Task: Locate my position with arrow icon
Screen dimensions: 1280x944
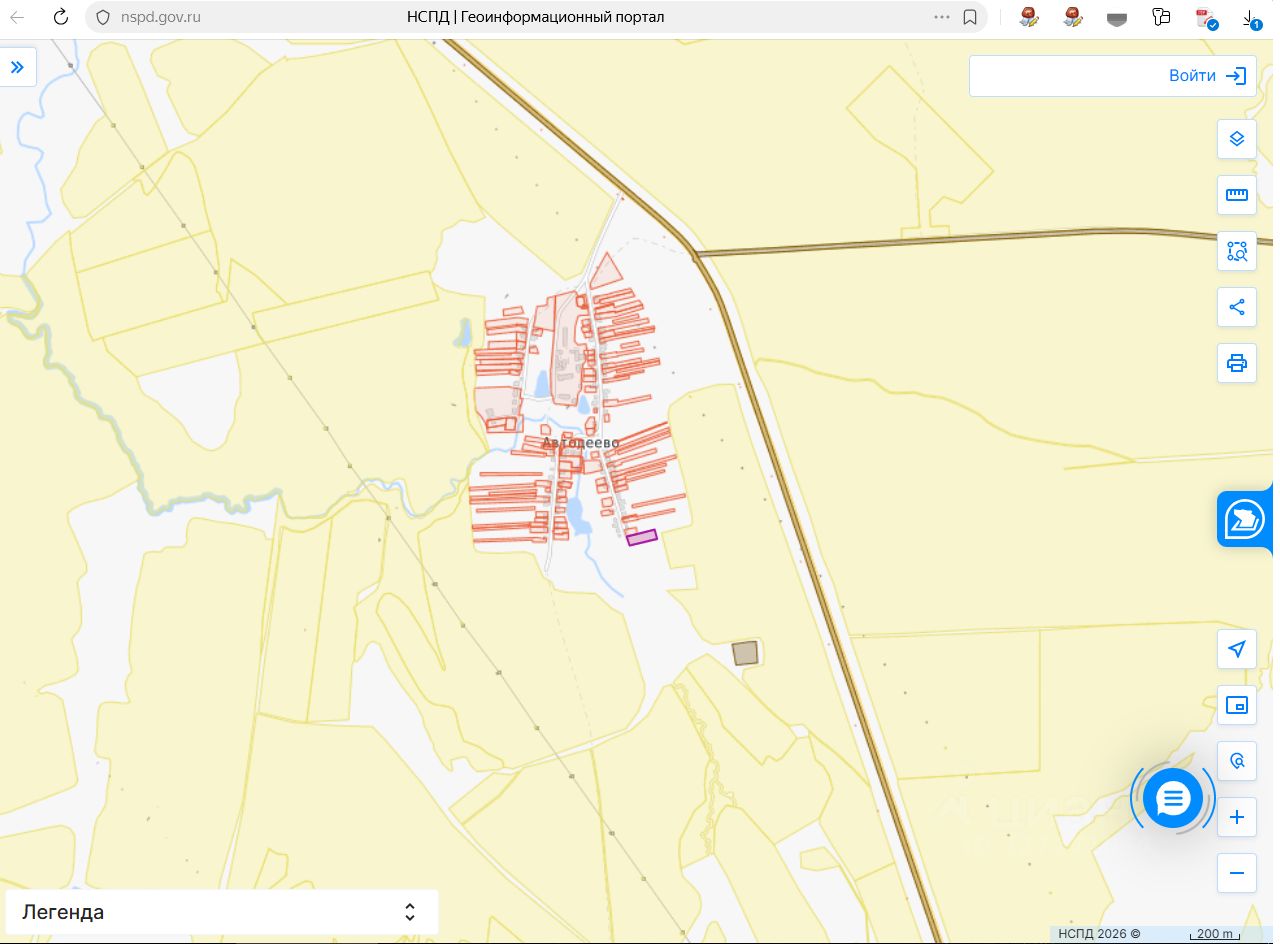Action: click(1236, 649)
